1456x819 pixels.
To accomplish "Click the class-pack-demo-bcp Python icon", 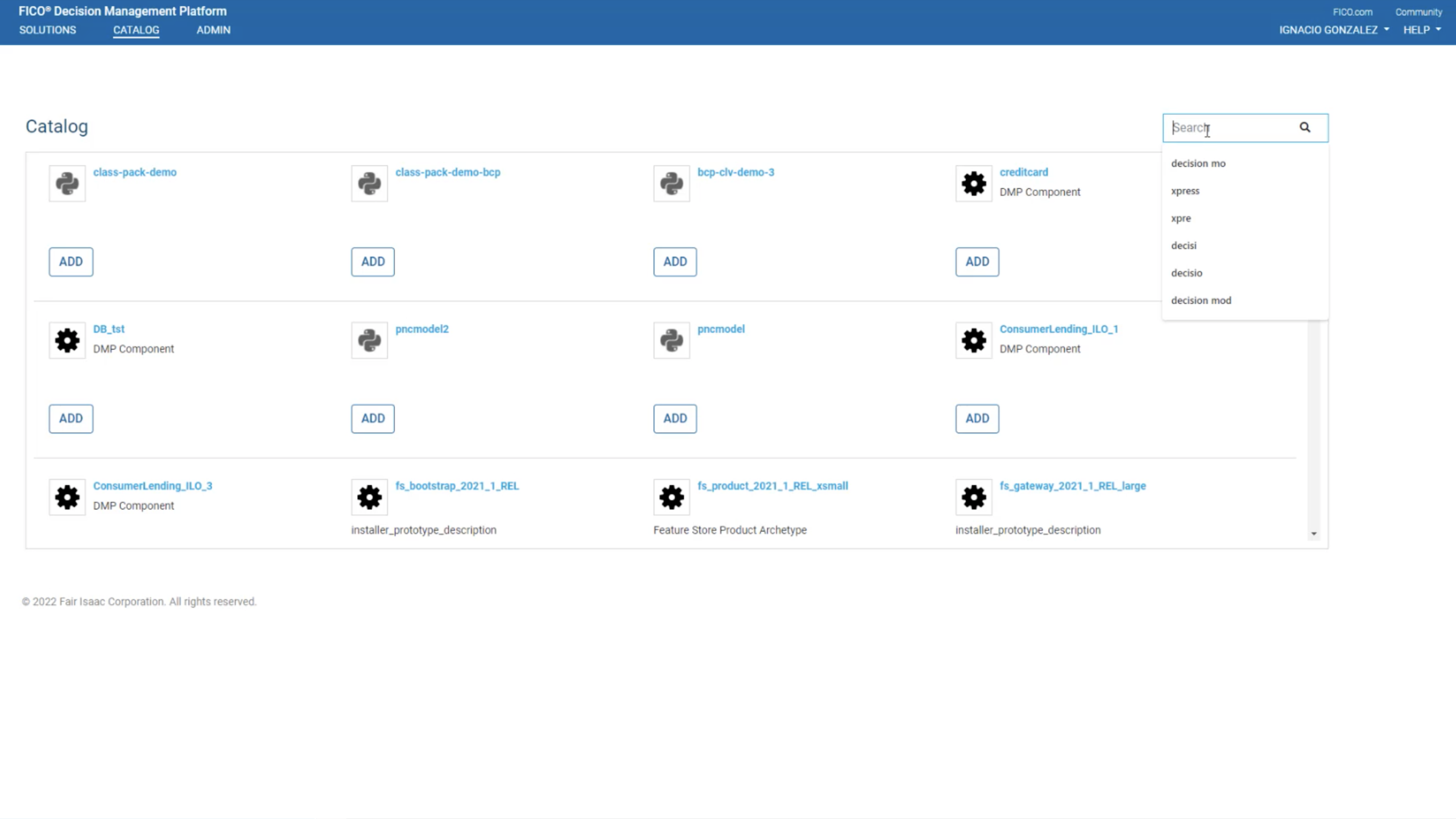I will 369,183.
